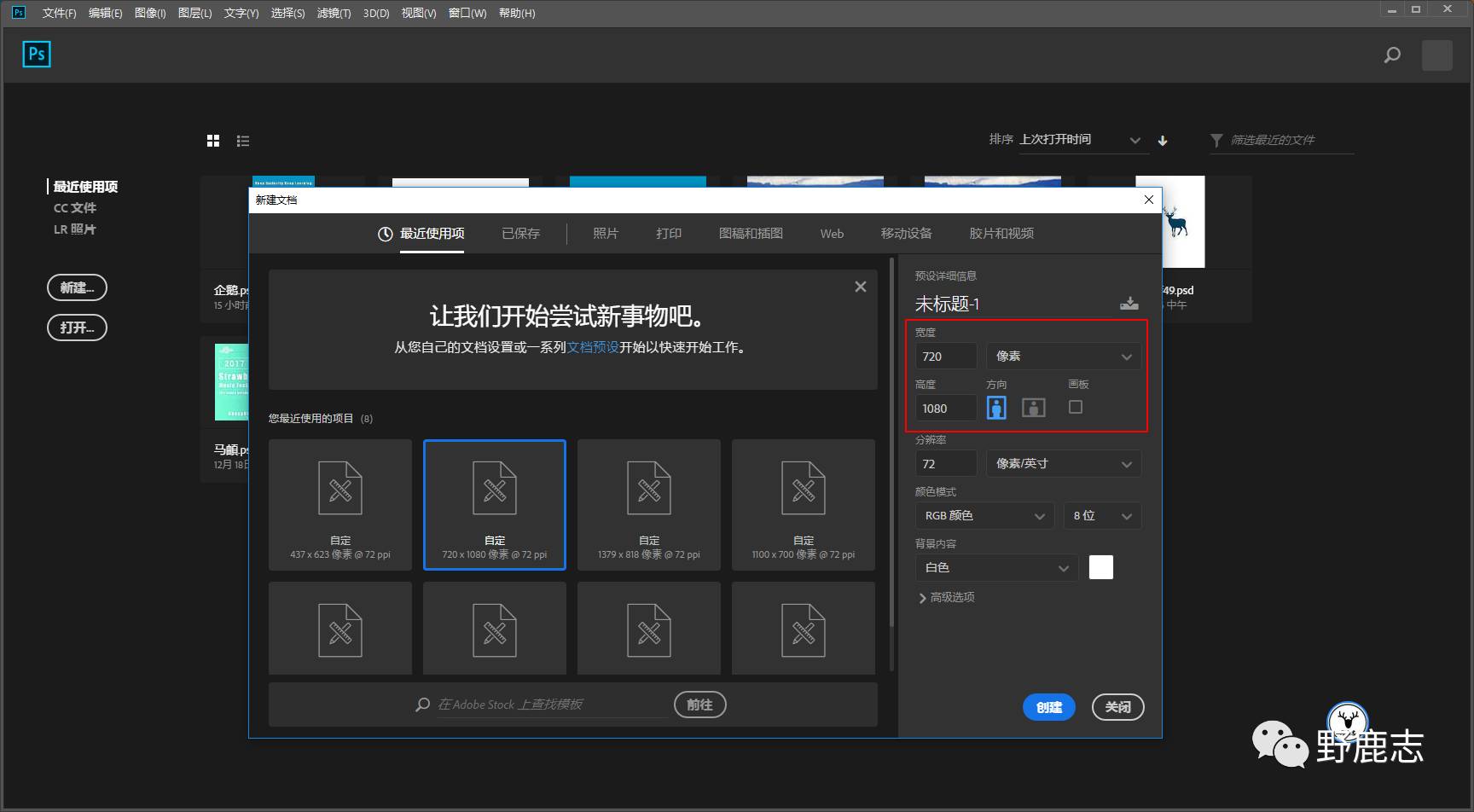
Task: Switch to the 移动设备 tab
Action: point(906,234)
